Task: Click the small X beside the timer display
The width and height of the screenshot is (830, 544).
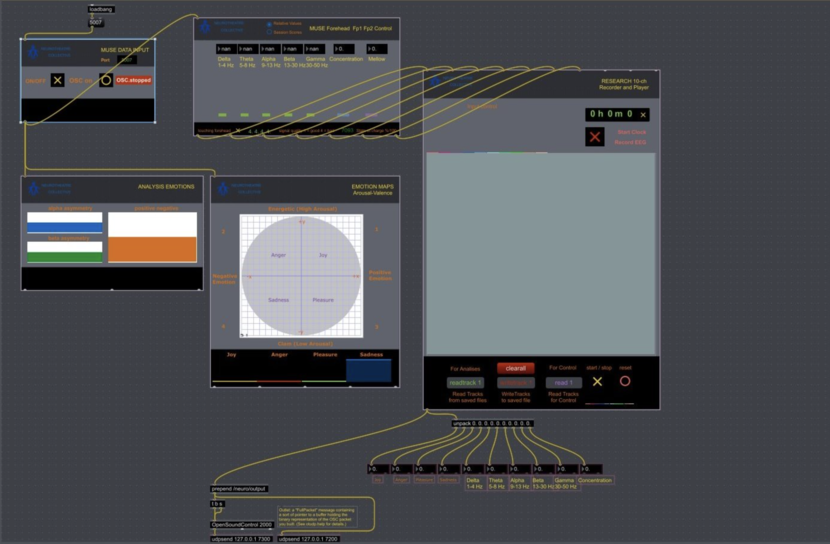Action: (x=643, y=115)
